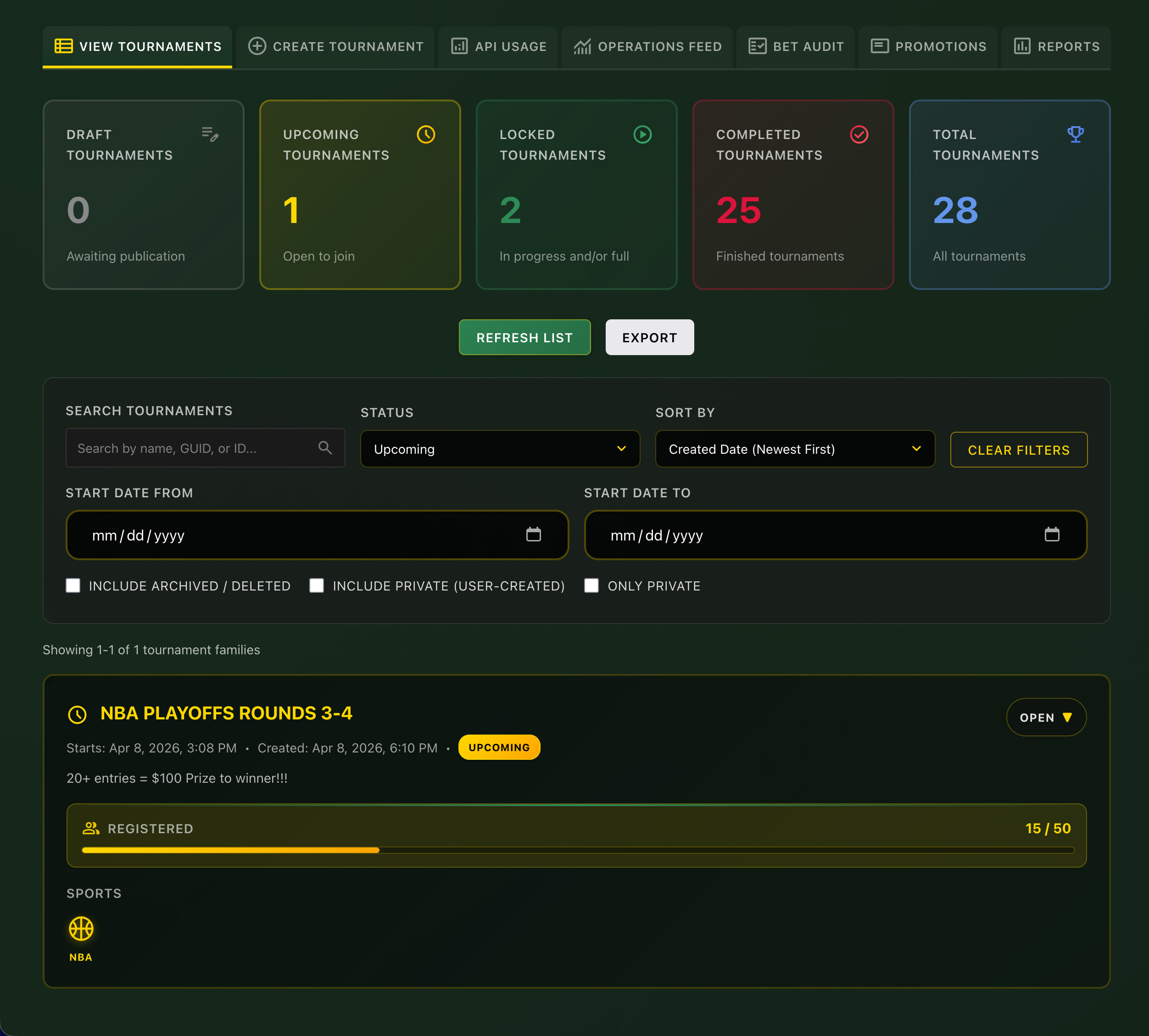Screen dimensions: 1149x1036
Task: Click the API Usage chart icon
Action: coord(459,46)
